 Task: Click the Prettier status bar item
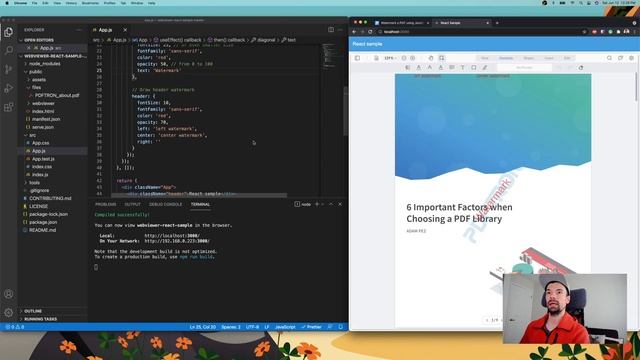(x=311, y=327)
